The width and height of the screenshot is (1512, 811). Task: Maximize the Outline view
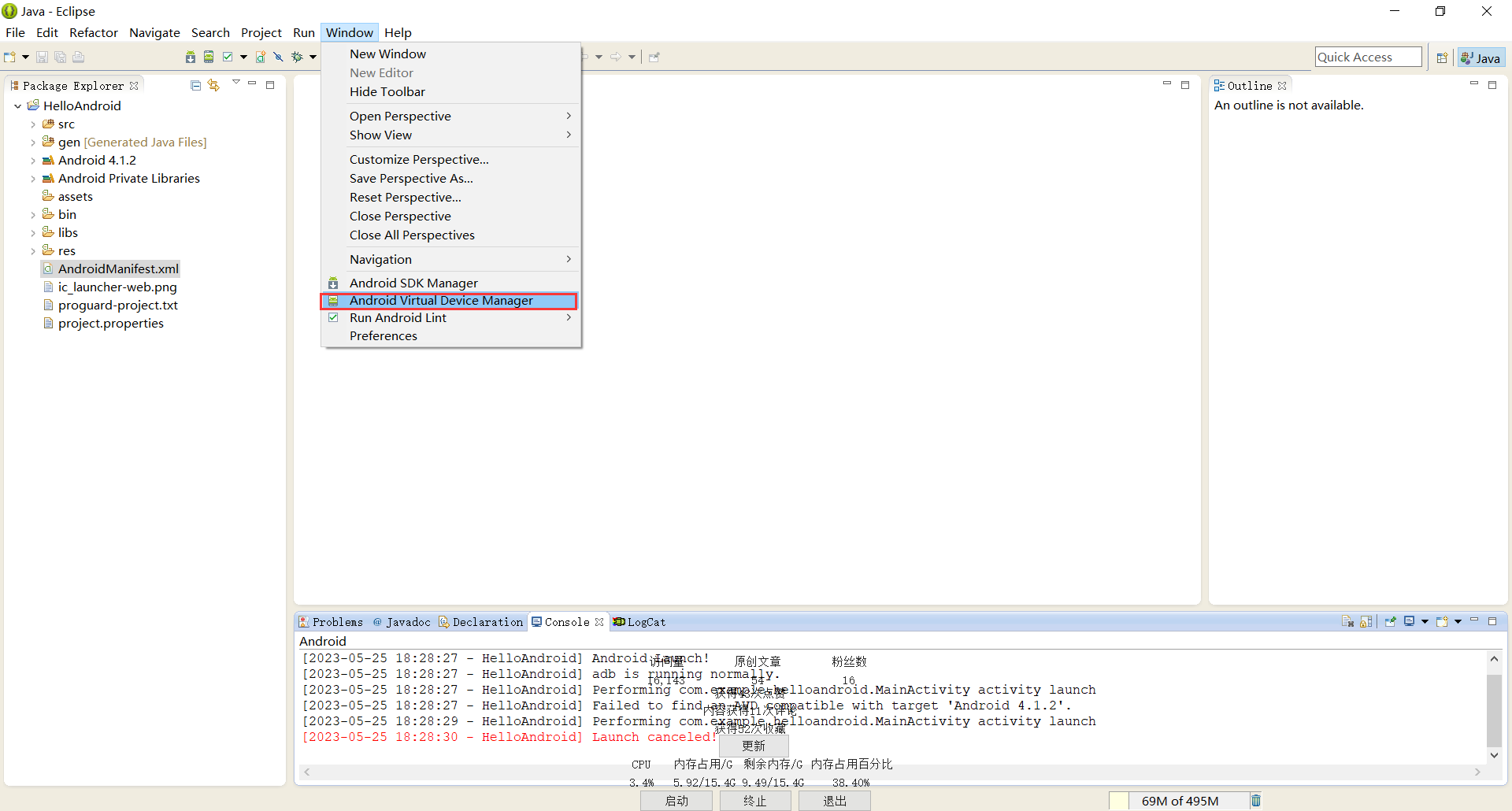1492,84
